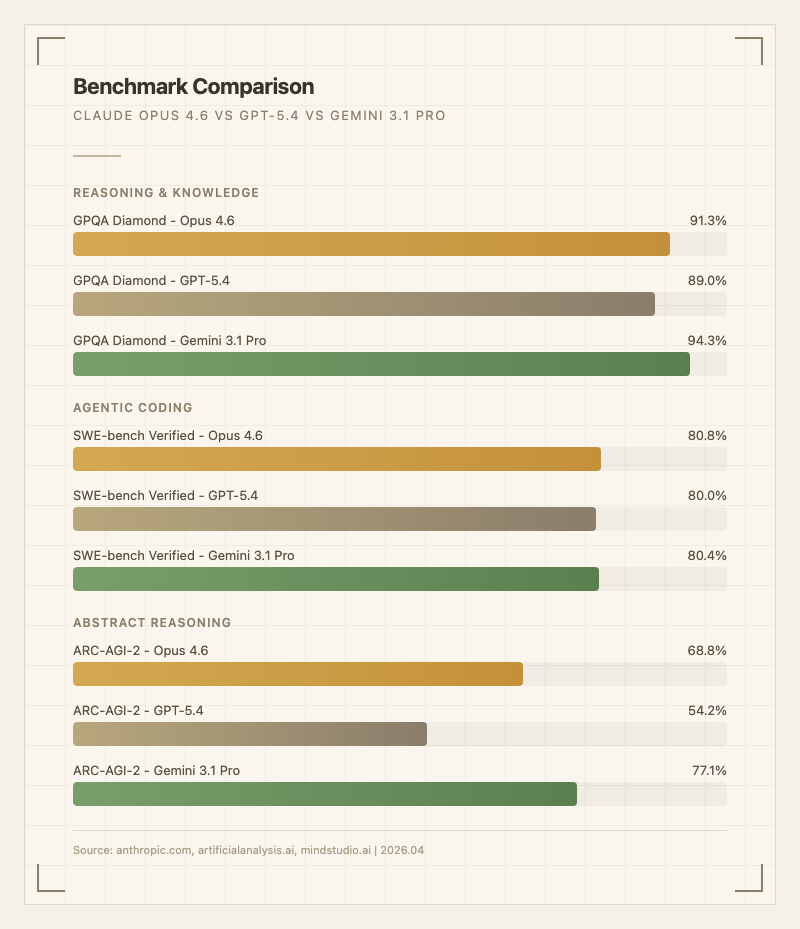This screenshot has width=800, height=929.
Task: Click the Agentic Coding section heading
Action: click(x=133, y=407)
